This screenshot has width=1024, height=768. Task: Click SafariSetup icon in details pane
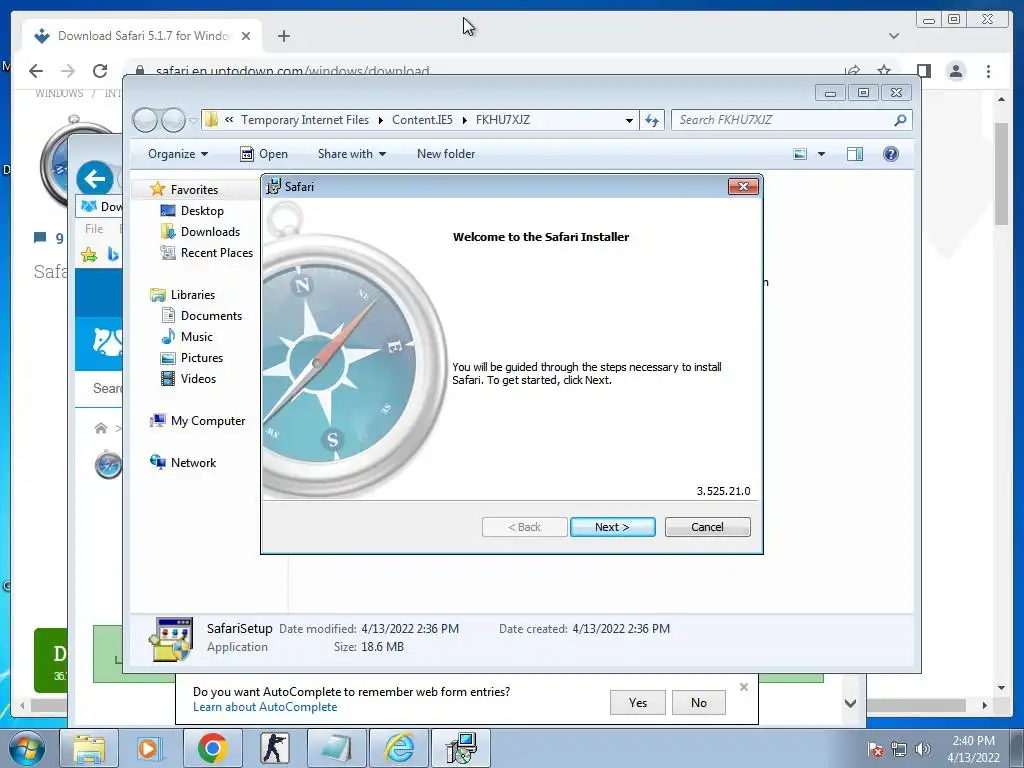point(170,639)
